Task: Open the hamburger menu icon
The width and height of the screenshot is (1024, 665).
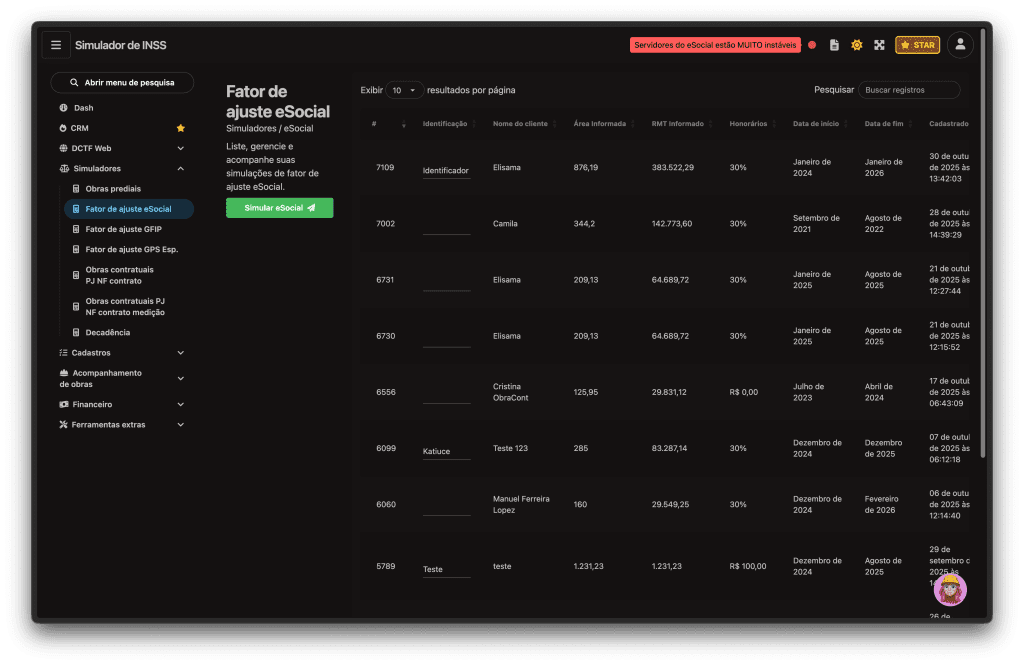Action: coord(56,45)
